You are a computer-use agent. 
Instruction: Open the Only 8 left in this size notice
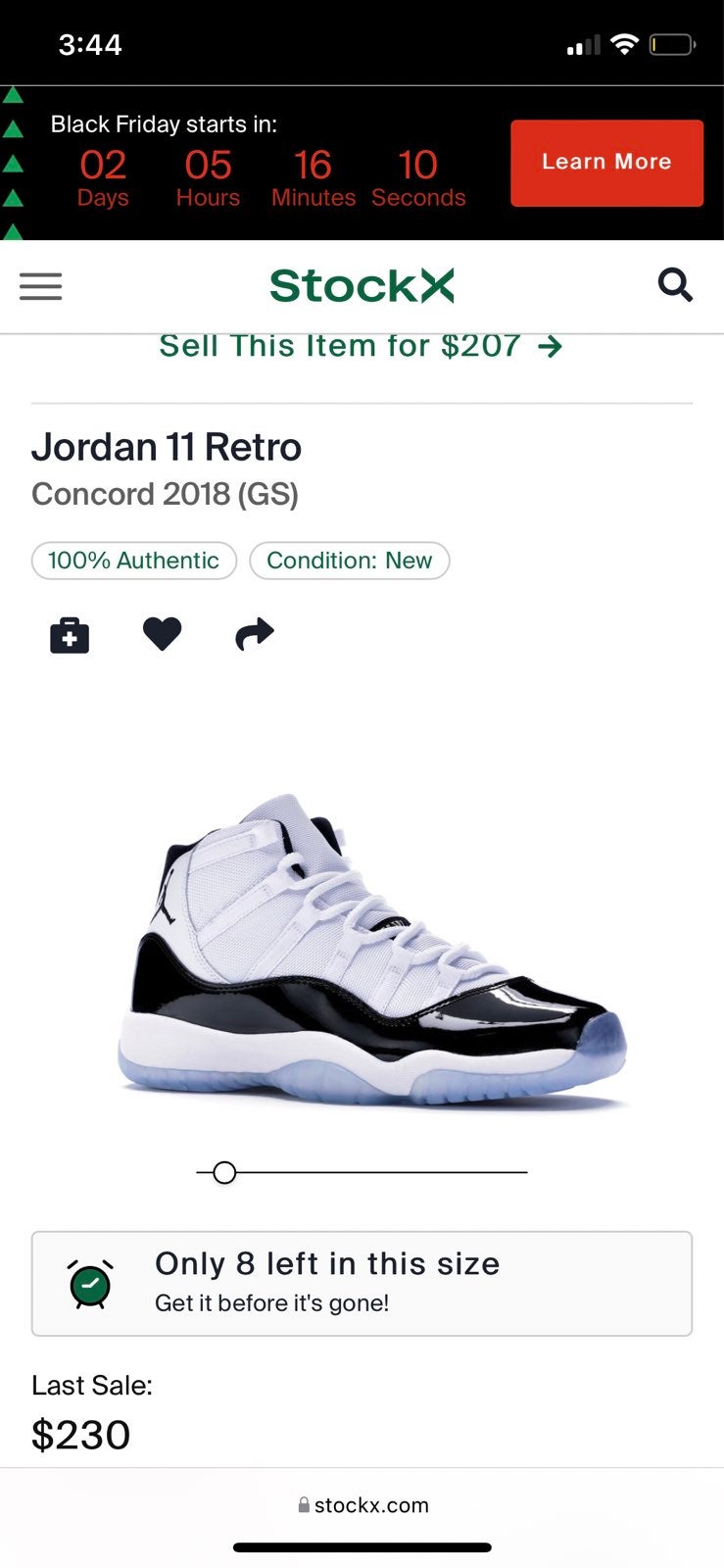(362, 1284)
